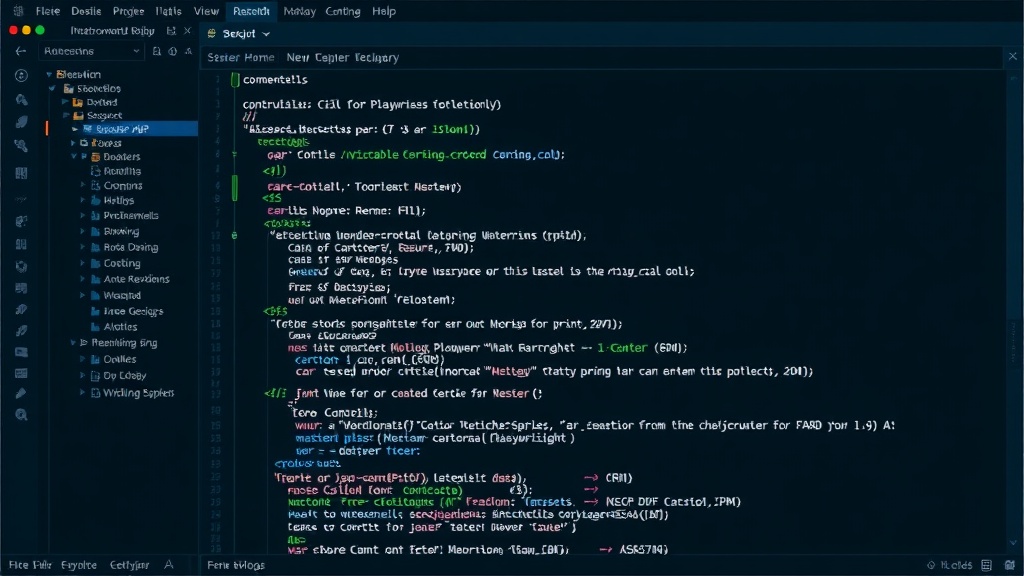Collapse the Reenliing sing node
1024x576 pixels.
(74, 343)
